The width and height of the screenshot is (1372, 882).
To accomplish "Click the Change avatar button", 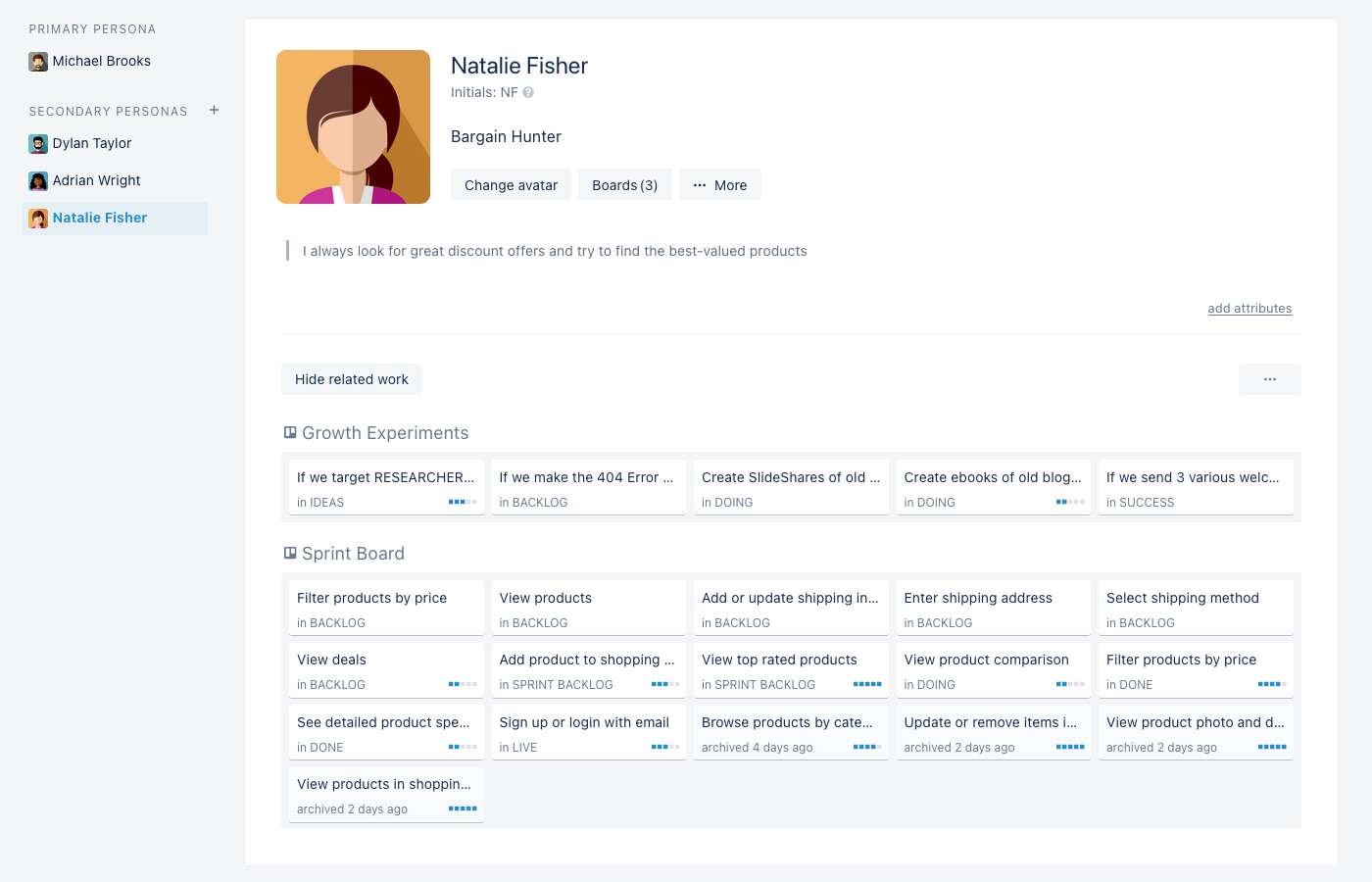I will 511,184.
